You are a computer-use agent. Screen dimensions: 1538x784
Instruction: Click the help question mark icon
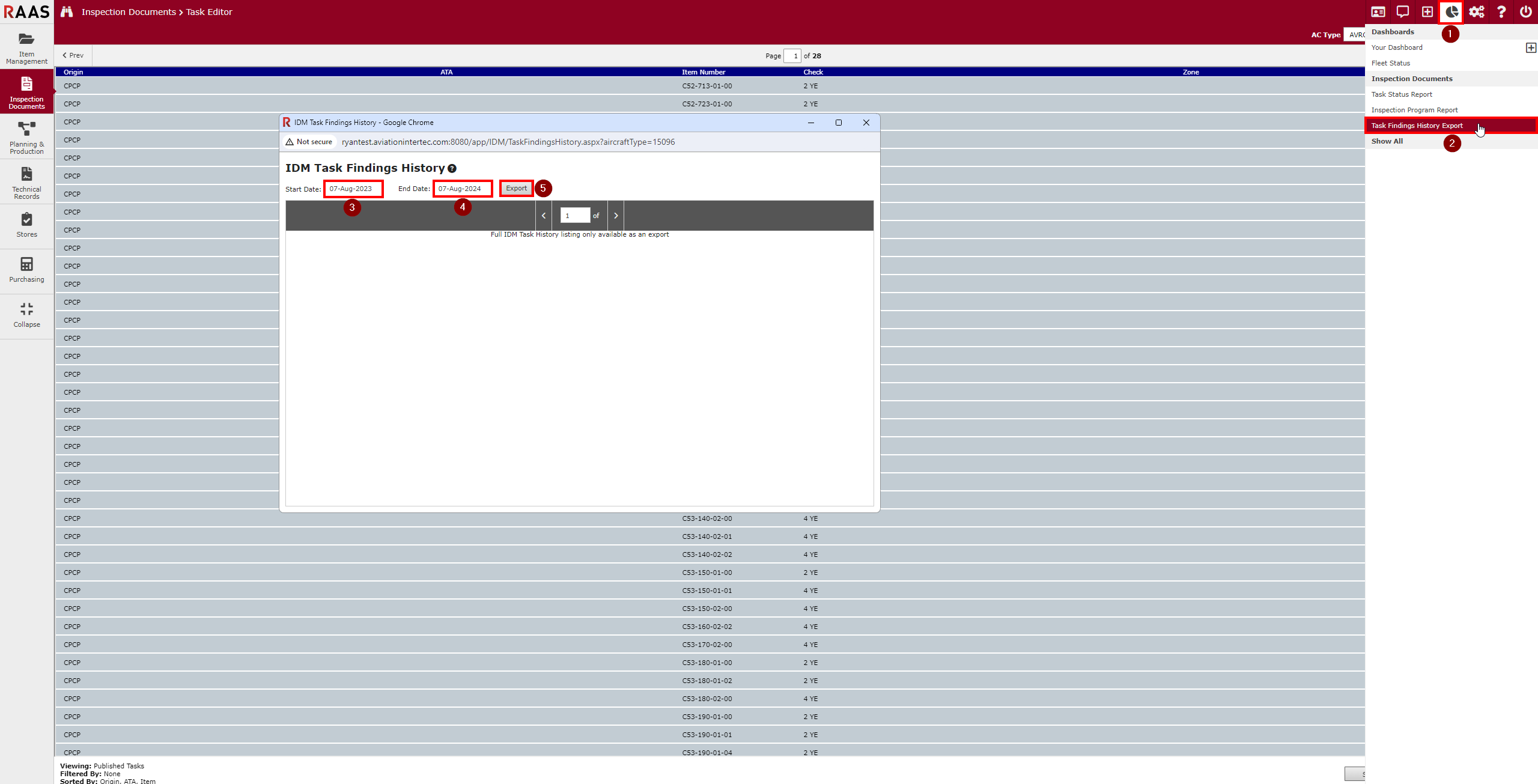click(x=1501, y=12)
